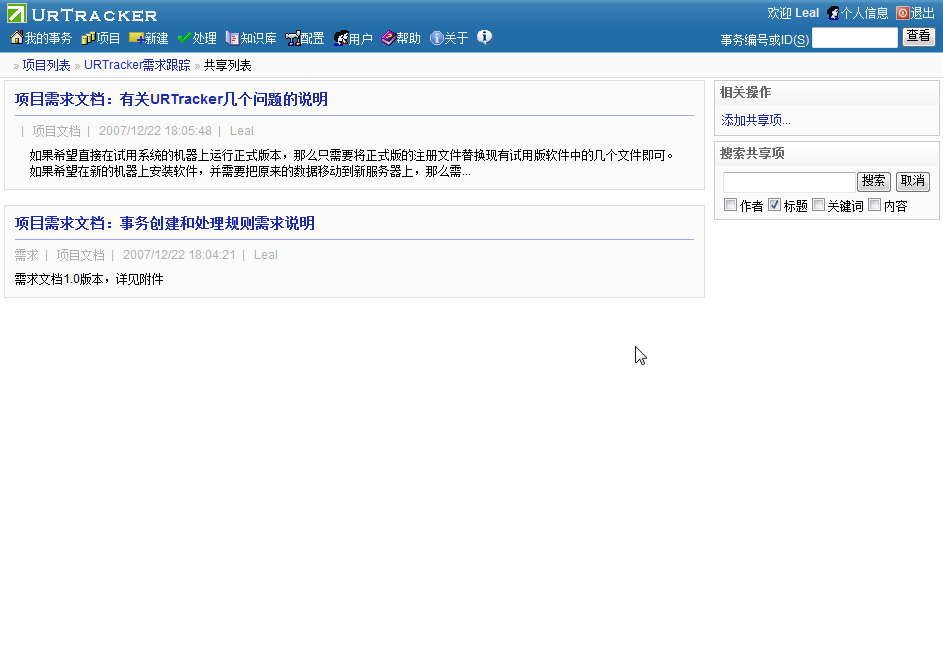This screenshot has width=943, height=645.
Task: Uncheck the 标题 checkbox
Action: (x=775, y=205)
